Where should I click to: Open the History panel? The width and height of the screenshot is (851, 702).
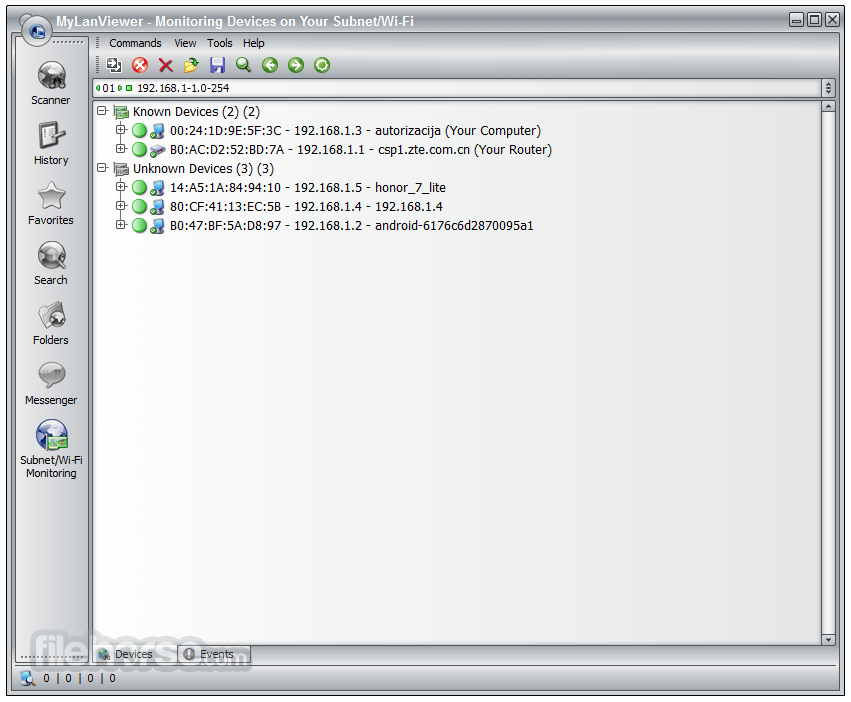tap(51, 143)
